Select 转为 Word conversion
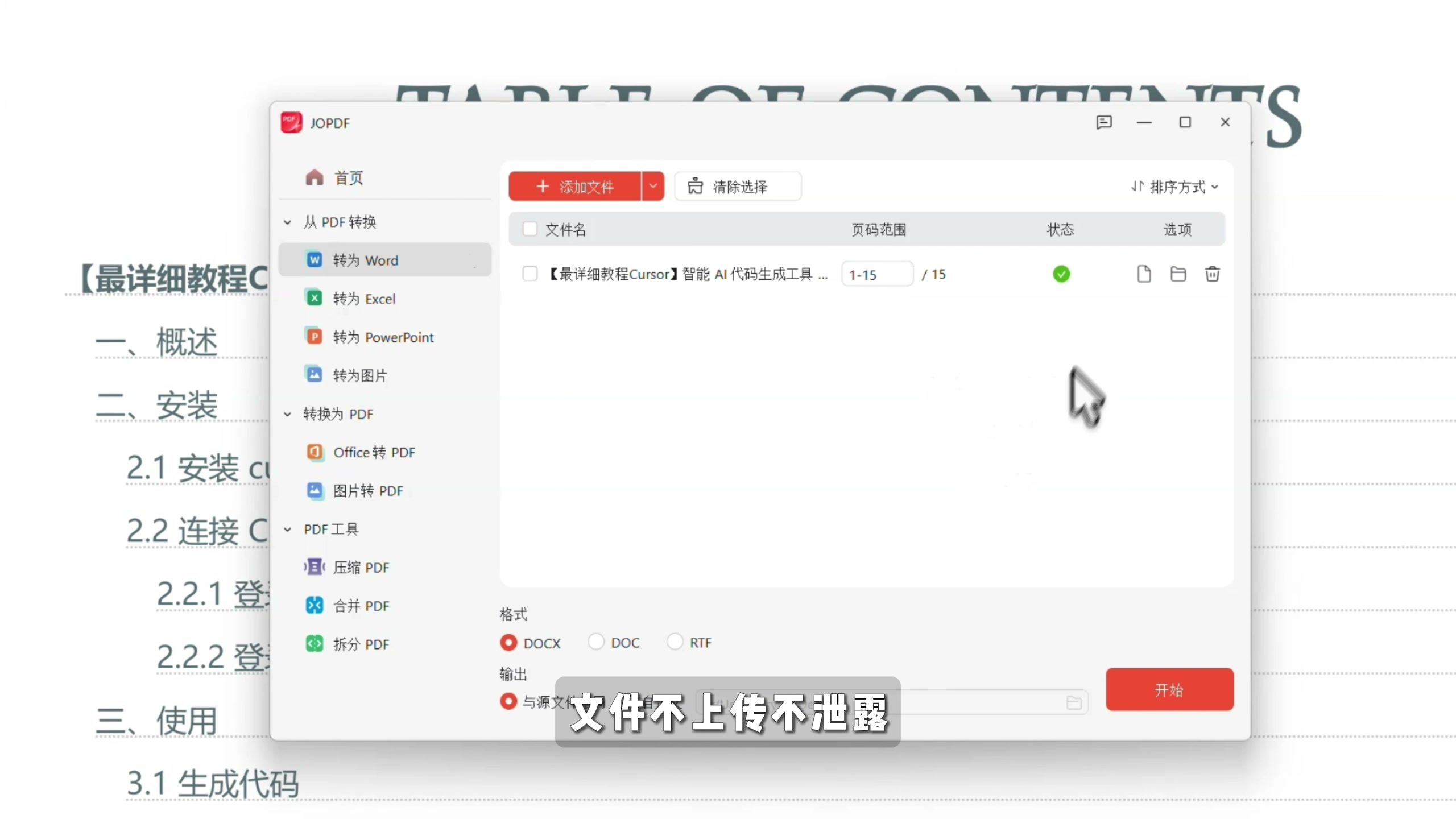Viewport: 1456px width, 819px height. (x=384, y=260)
